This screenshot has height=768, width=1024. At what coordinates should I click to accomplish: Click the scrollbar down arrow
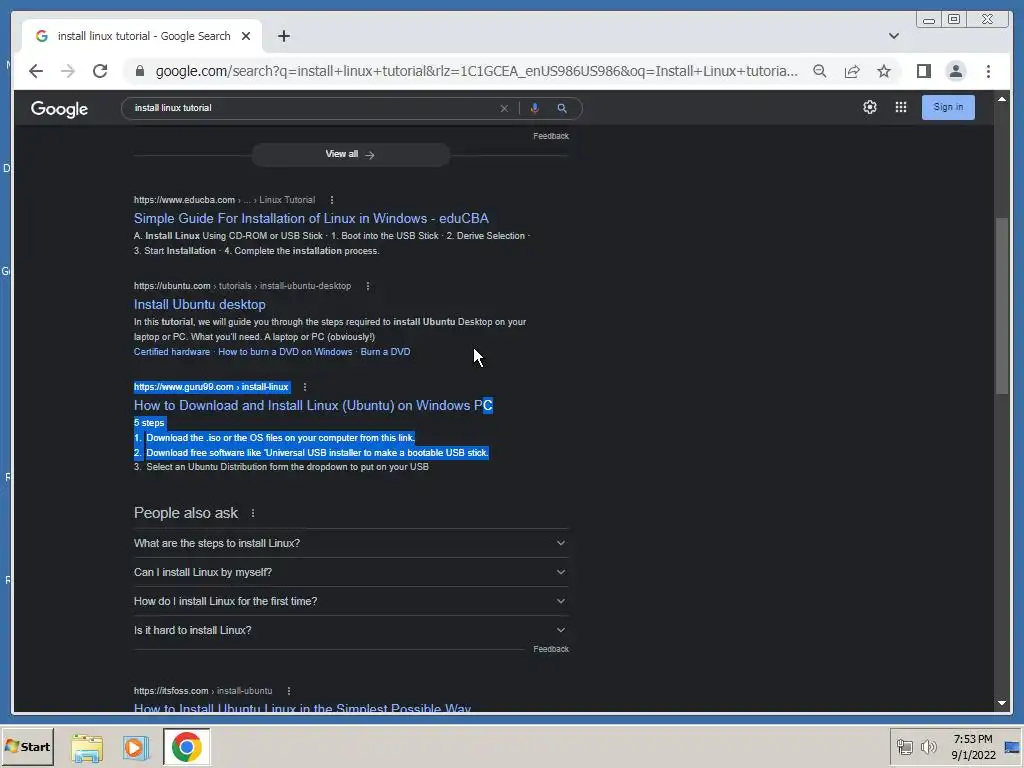click(1002, 703)
